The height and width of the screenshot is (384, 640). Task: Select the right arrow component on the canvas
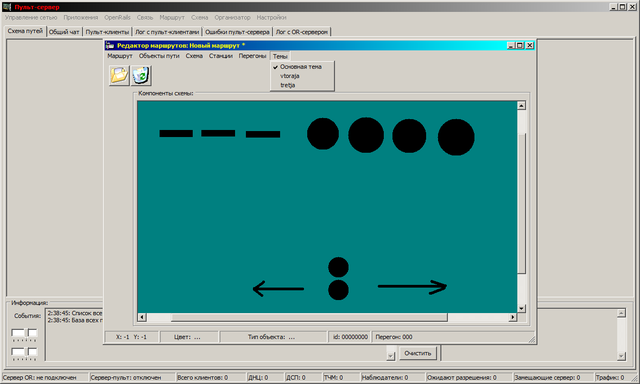pos(412,286)
